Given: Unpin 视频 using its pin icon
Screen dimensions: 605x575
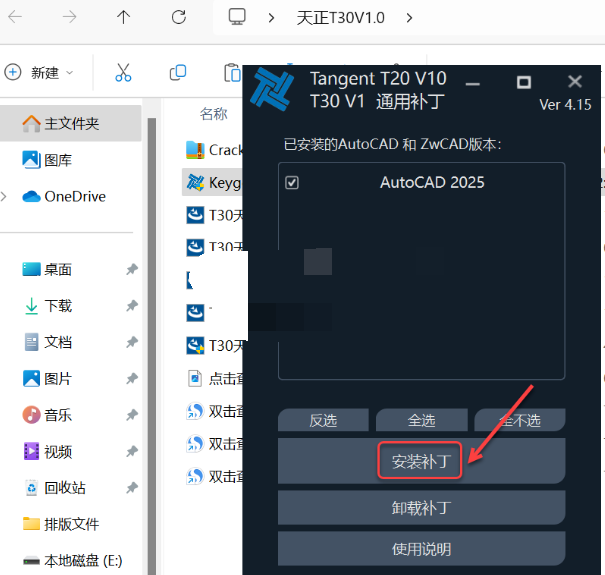Looking at the screenshot, I should [132, 451].
